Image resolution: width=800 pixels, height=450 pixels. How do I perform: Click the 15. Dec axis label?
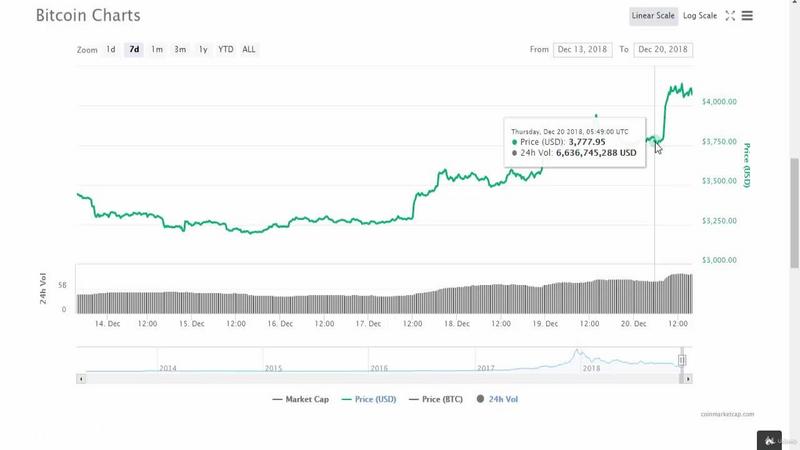[191, 323]
